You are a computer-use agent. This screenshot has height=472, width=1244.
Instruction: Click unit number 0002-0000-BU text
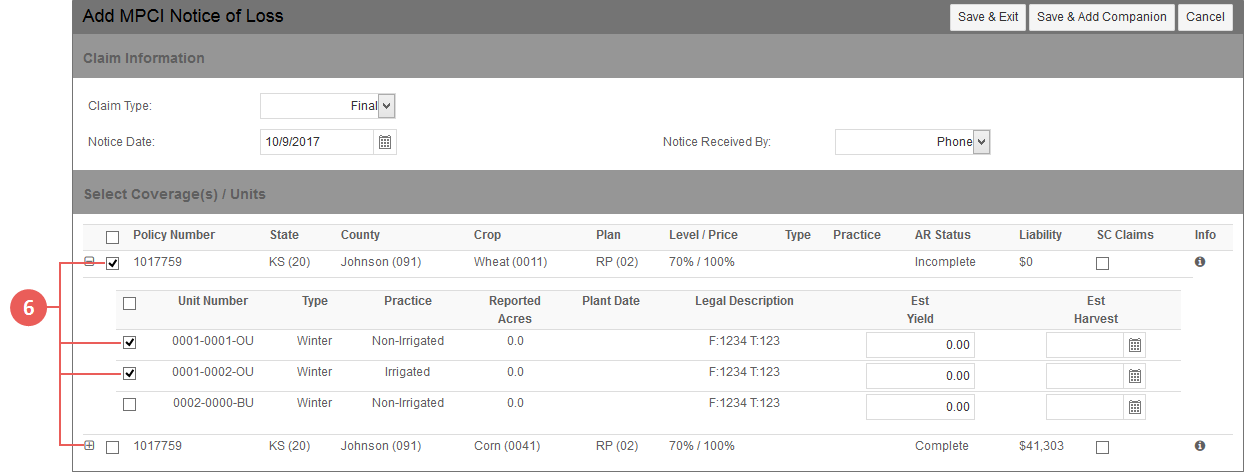213,403
